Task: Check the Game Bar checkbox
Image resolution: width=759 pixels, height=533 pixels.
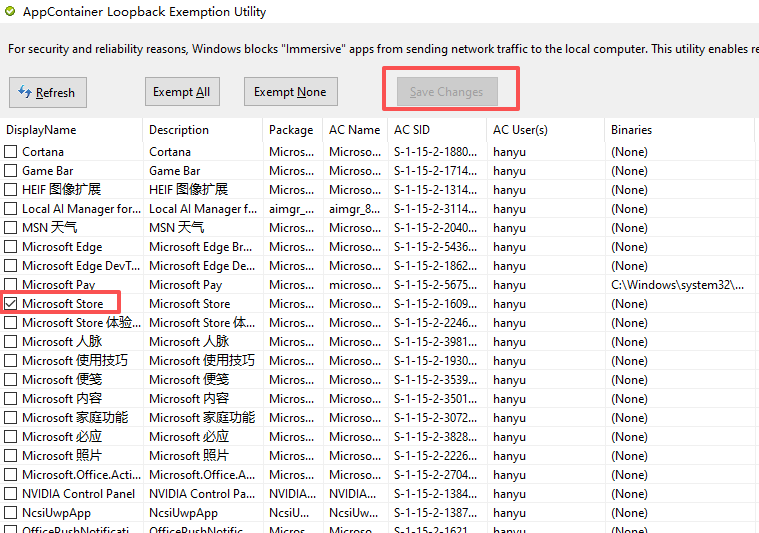Action: [x=10, y=170]
